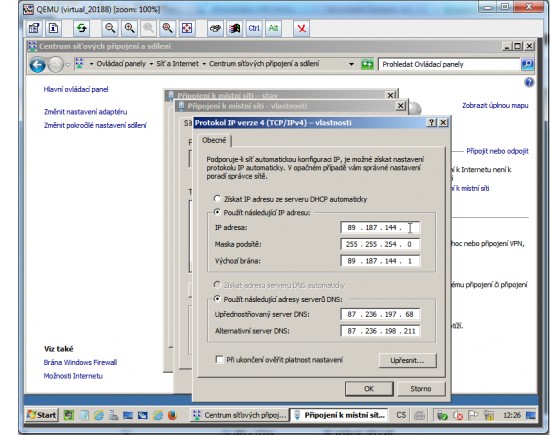The height and width of the screenshot is (435, 550).
Task: Click Ovládací panely in the breadcrumb
Action: click(x=121, y=64)
